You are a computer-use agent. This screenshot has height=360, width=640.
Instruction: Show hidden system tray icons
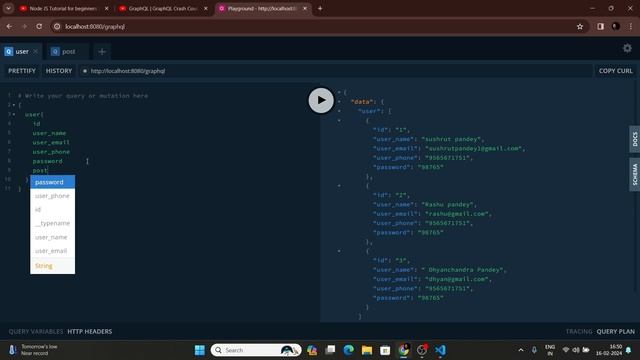click(x=521, y=350)
